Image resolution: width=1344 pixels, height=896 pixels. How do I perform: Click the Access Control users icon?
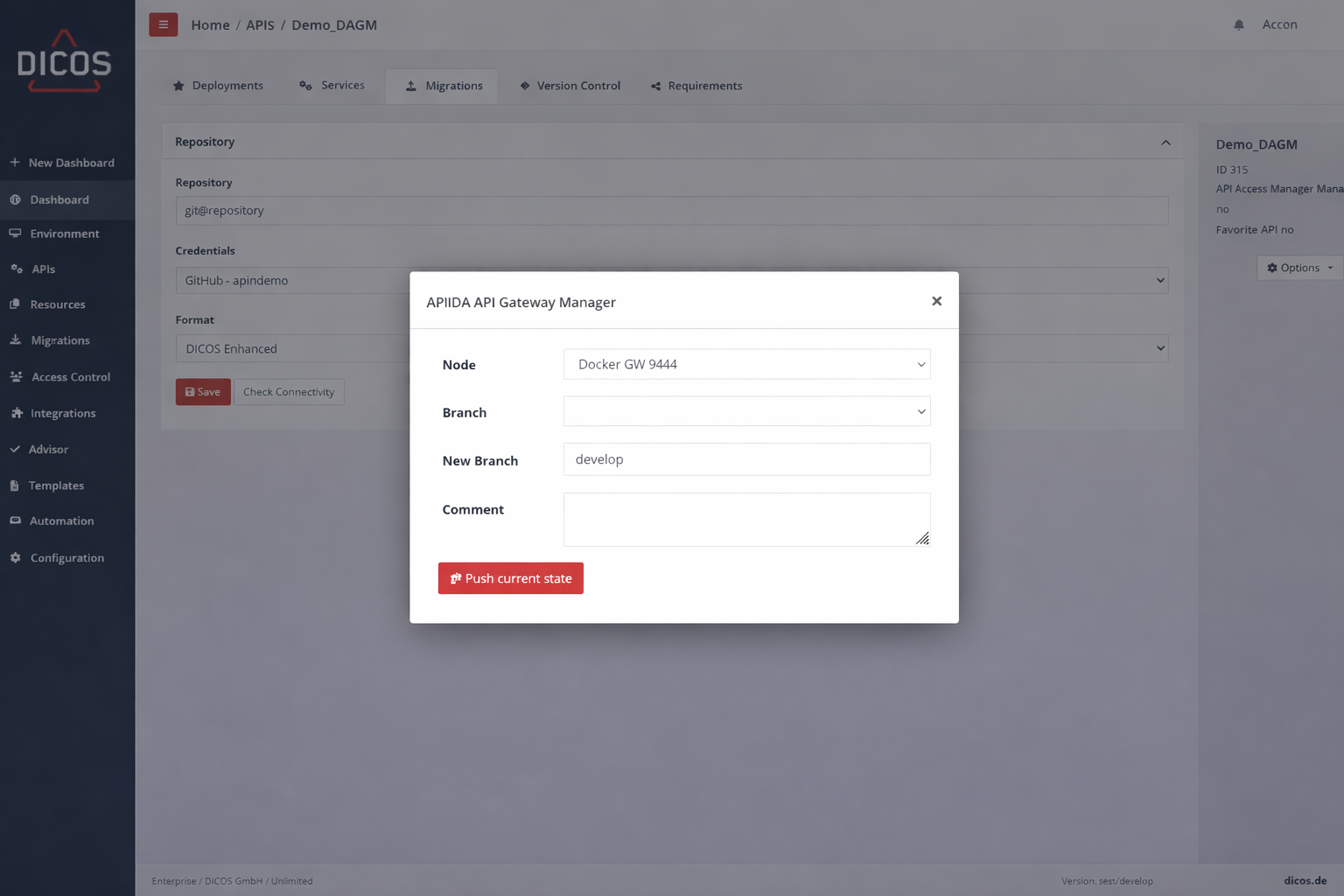click(16, 377)
